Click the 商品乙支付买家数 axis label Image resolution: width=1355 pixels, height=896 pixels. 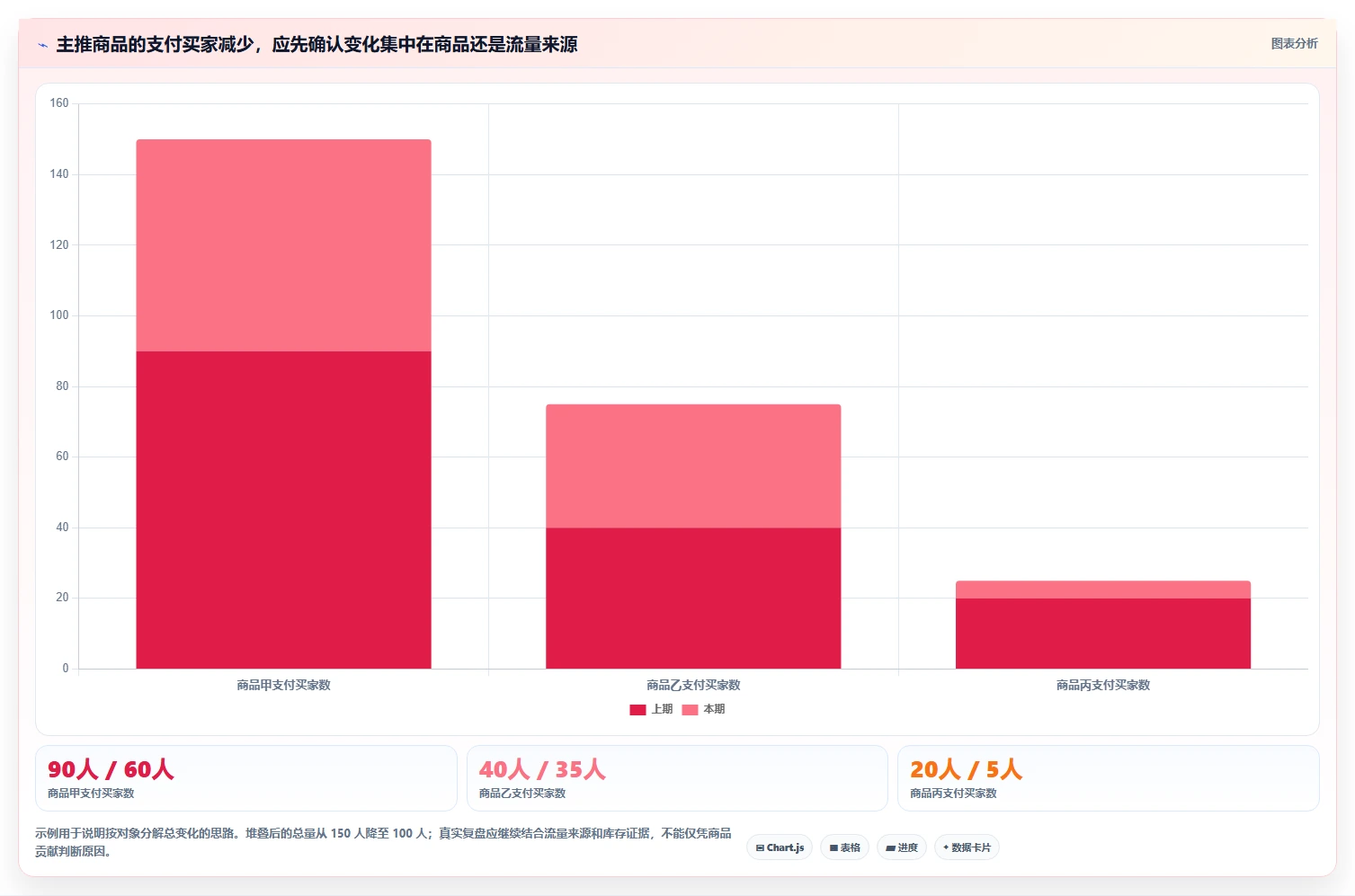[693, 685]
